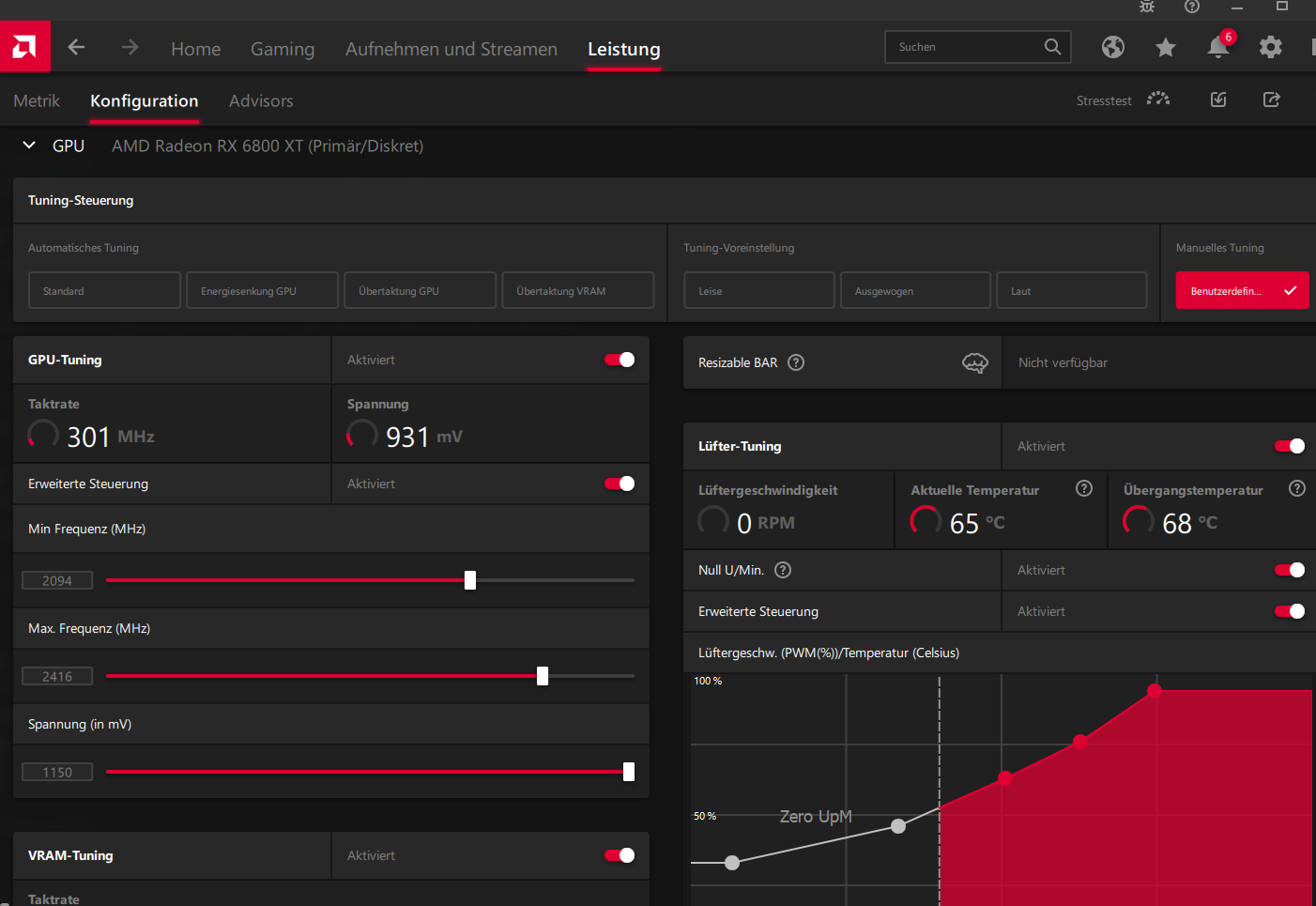This screenshot has height=906, width=1316.
Task: Select Standard automatic tuning
Action: [104, 290]
